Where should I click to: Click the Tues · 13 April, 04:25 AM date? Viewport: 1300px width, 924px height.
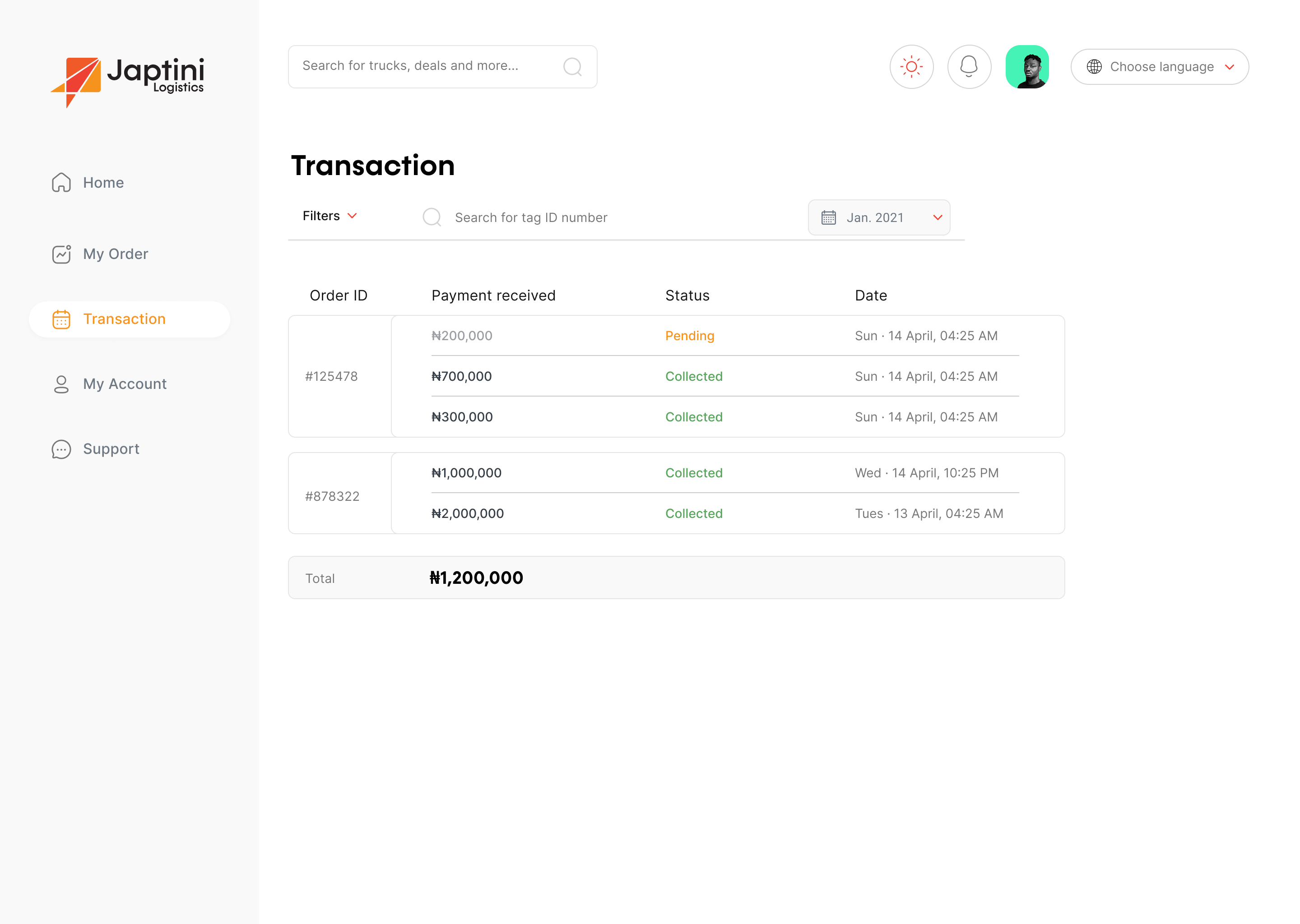929,514
